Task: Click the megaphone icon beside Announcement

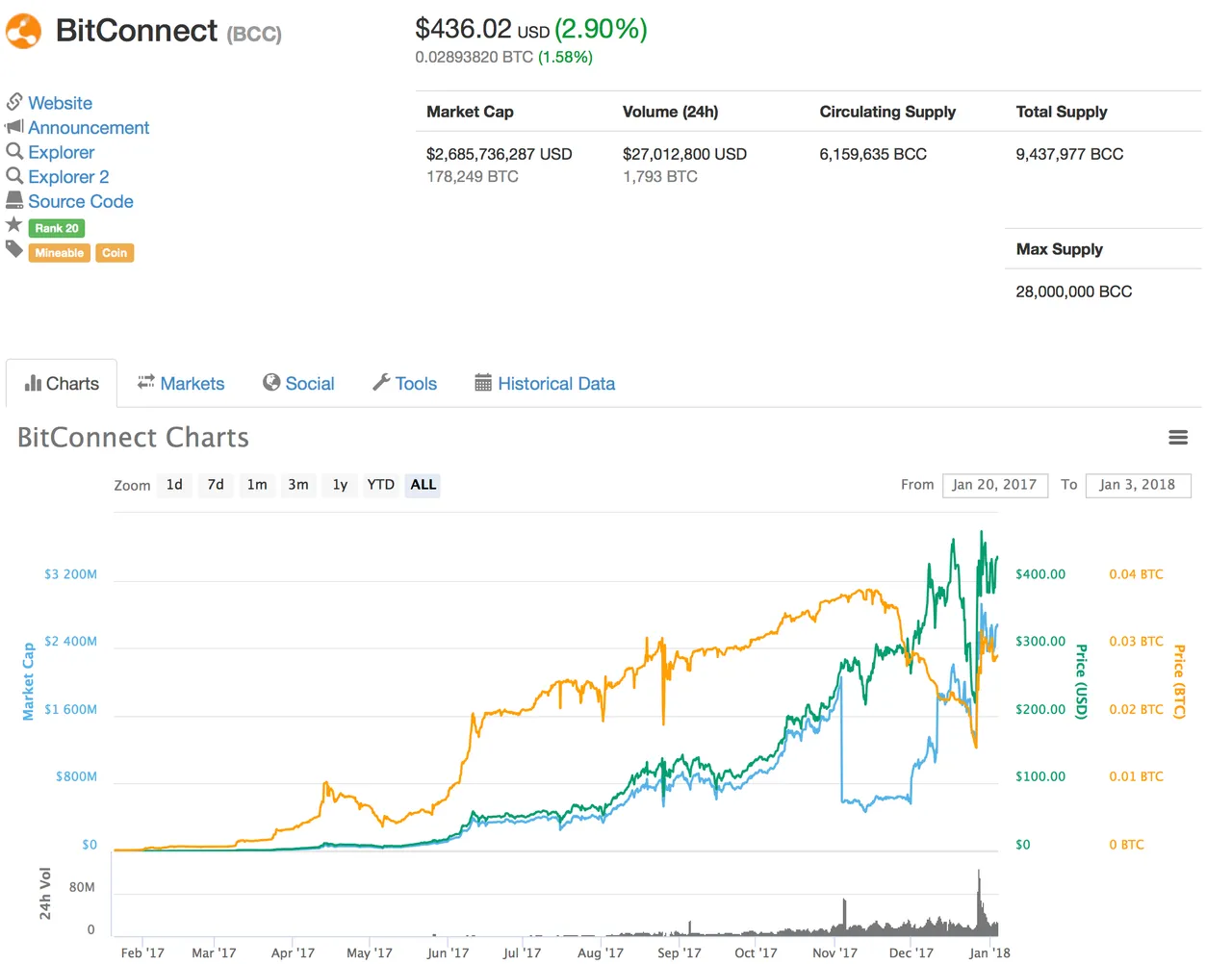Action: tap(14, 127)
